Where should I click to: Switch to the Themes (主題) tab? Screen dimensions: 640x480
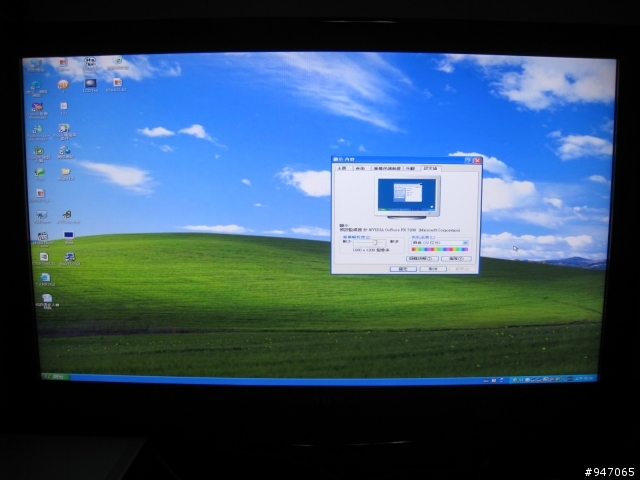(342, 169)
